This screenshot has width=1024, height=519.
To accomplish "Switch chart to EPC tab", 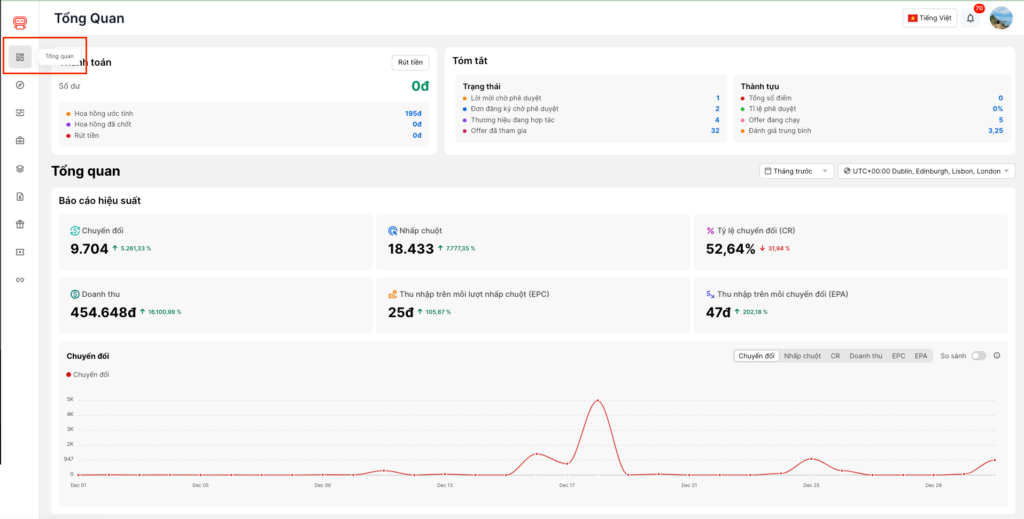I will pyautogui.click(x=899, y=356).
